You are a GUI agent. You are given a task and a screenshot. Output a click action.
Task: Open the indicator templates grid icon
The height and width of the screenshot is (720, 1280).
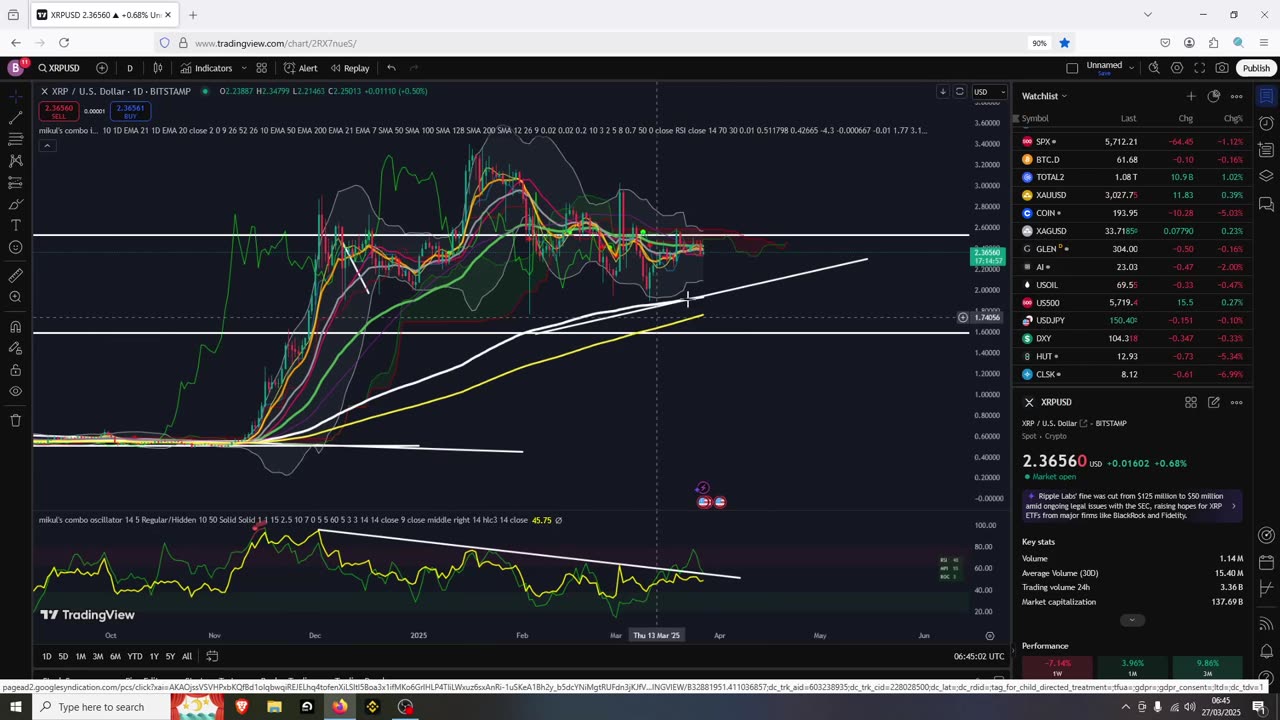point(261,68)
